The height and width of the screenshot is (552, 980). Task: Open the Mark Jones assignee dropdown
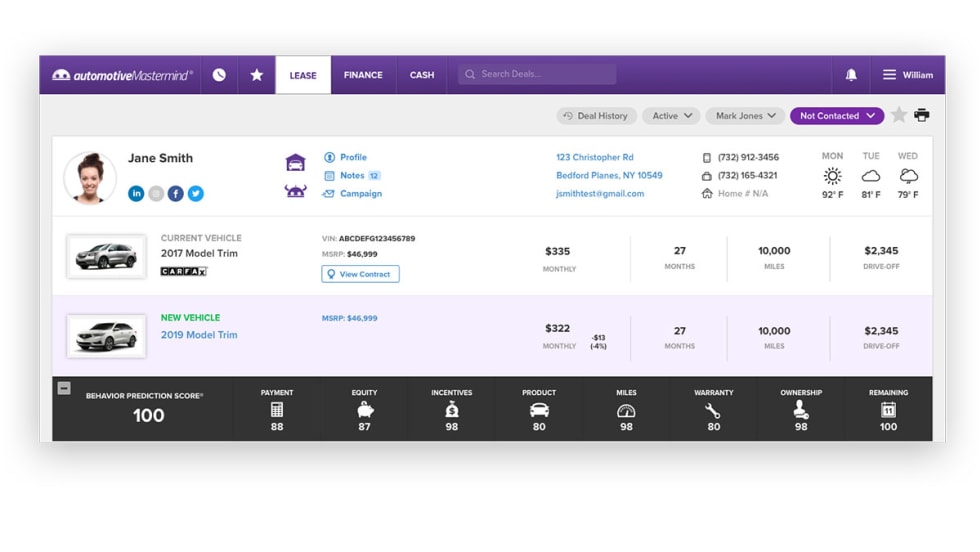coord(745,116)
